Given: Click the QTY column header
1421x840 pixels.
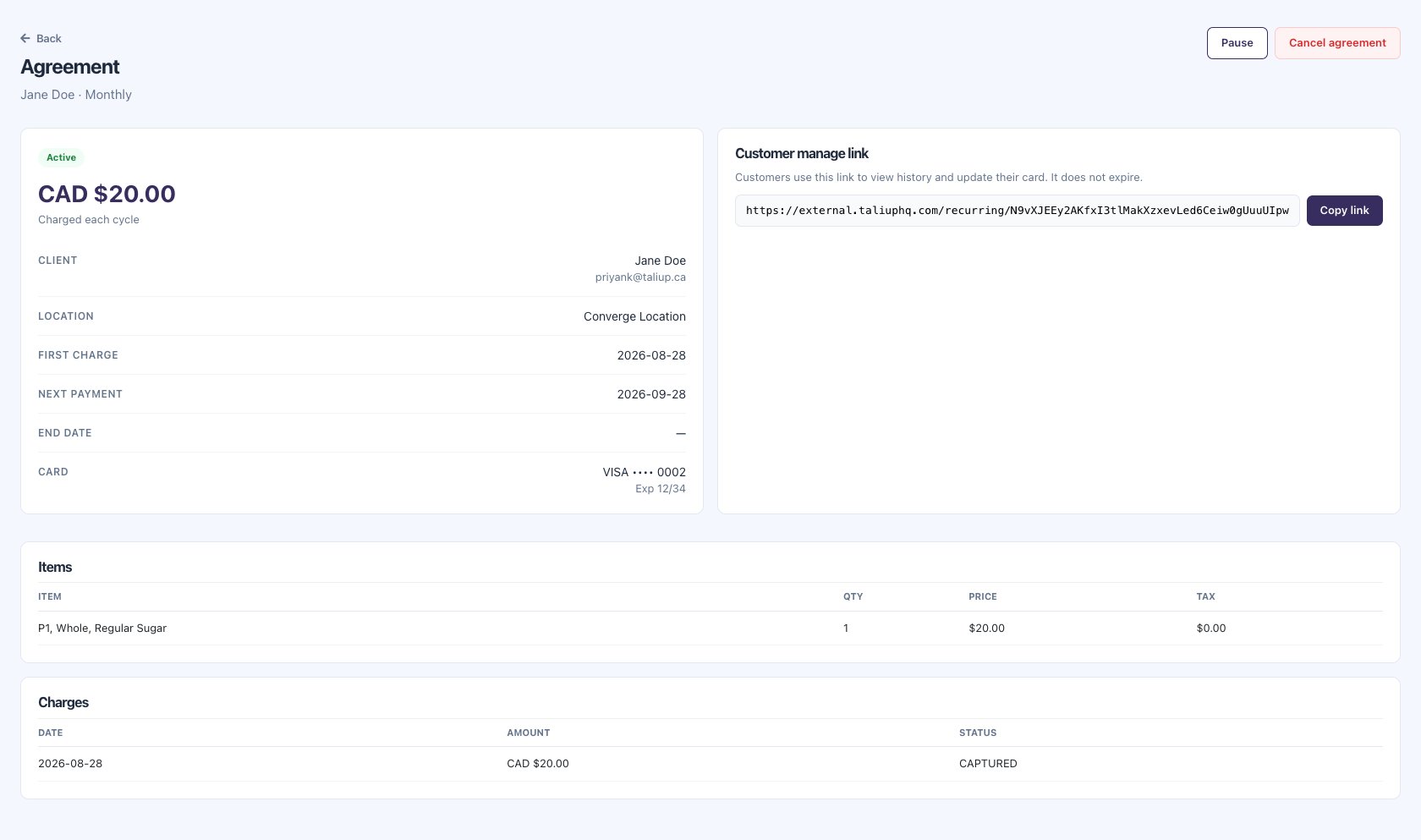Looking at the screenshot, I should click(x=853, y=597).
